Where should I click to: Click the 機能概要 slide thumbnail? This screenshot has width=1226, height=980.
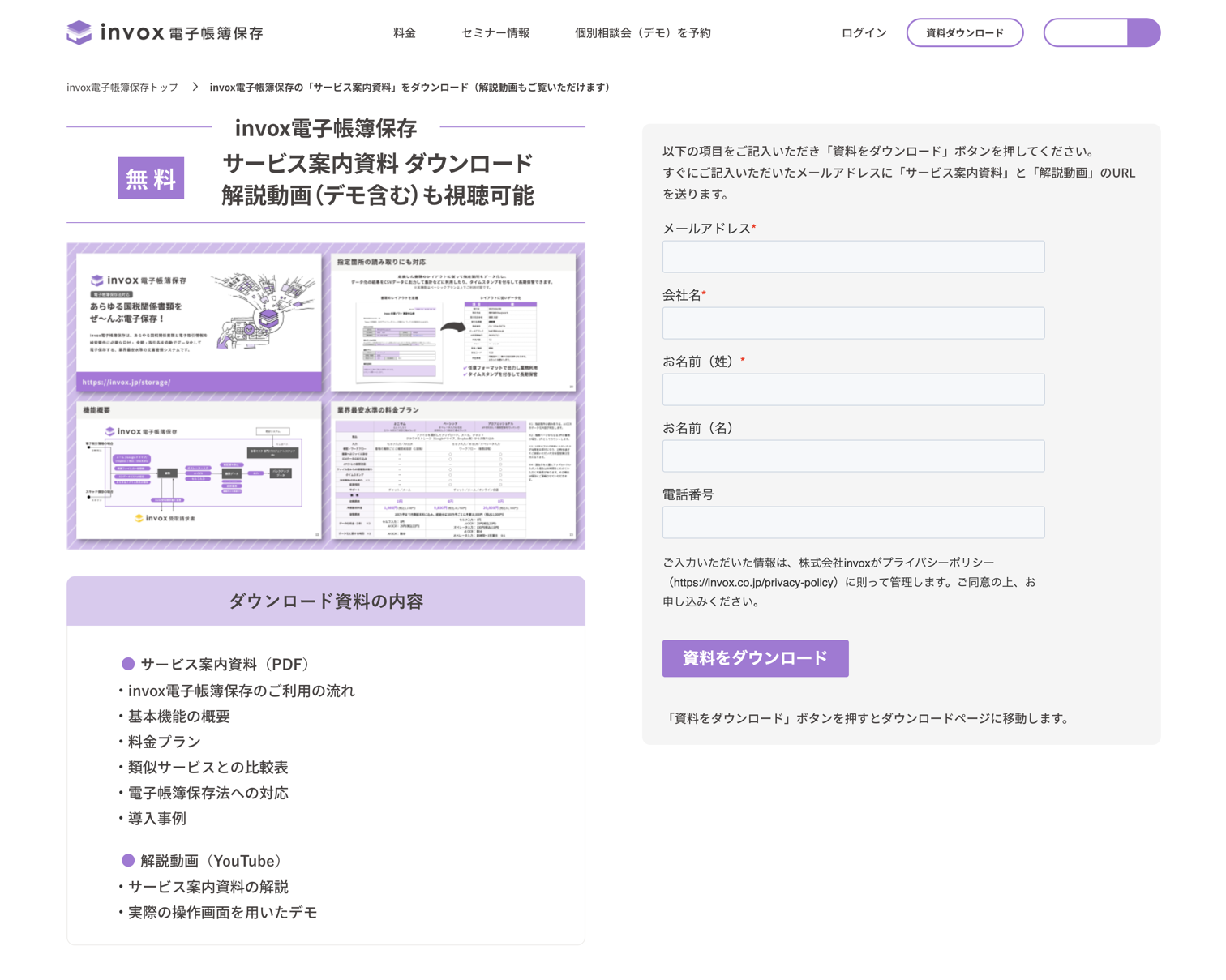[x=199, y=470]
